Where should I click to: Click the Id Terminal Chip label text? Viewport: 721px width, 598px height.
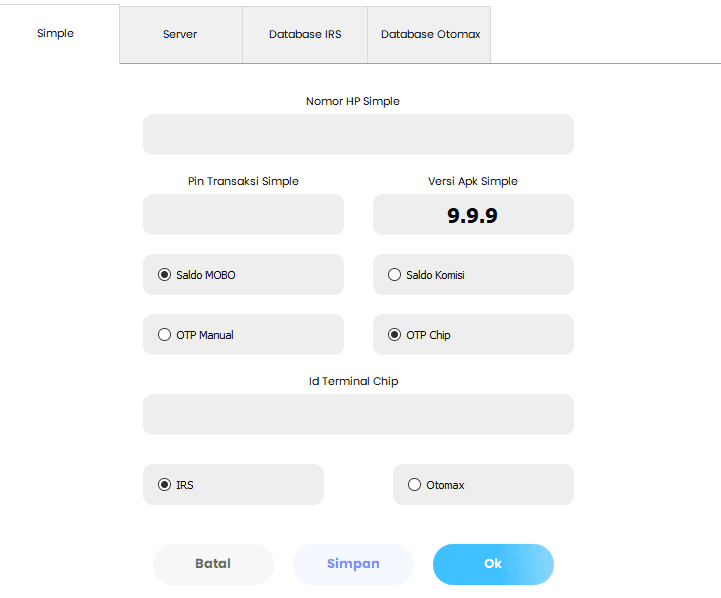[x=353, y=381]
